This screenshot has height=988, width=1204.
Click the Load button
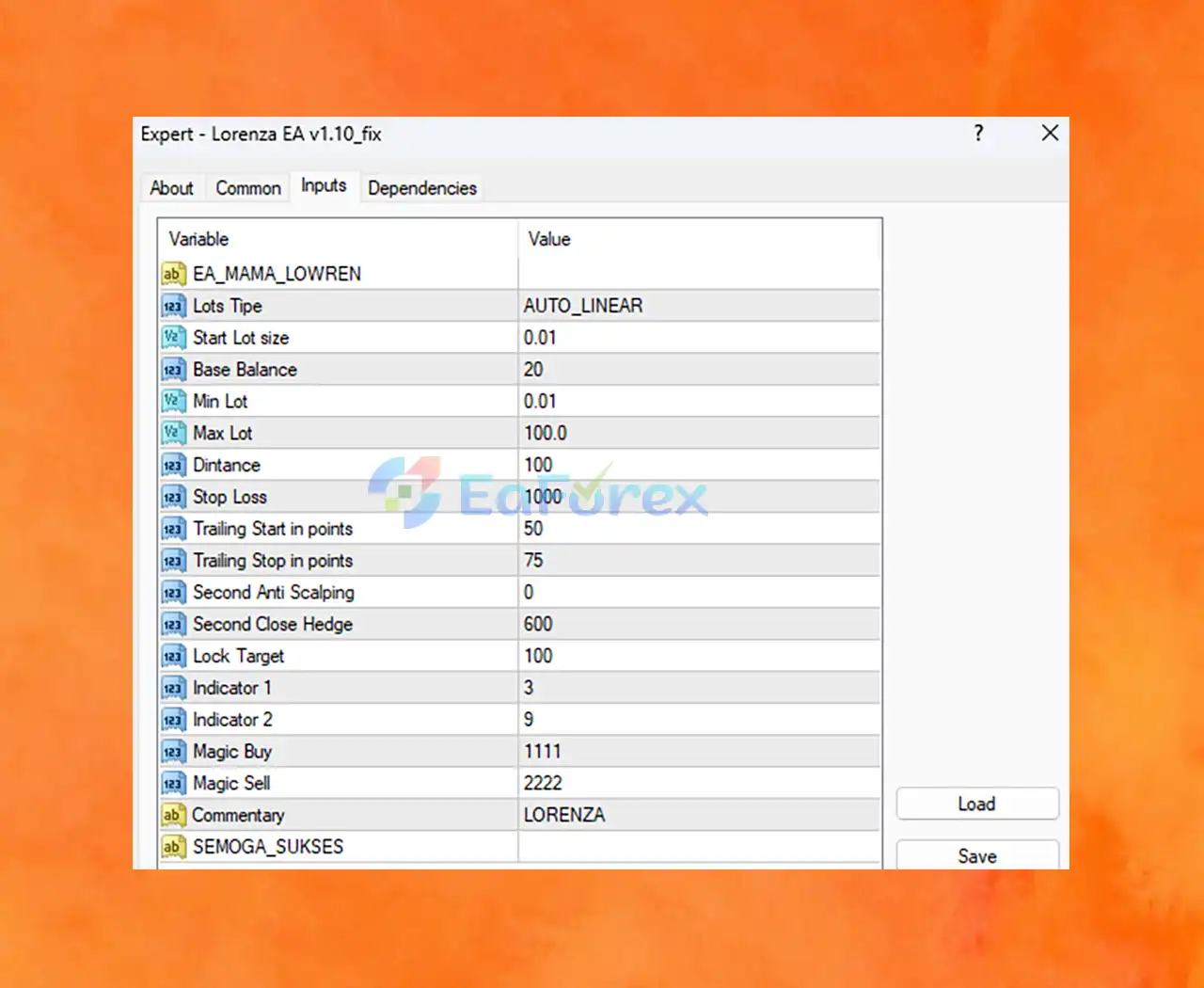(977, 804)
